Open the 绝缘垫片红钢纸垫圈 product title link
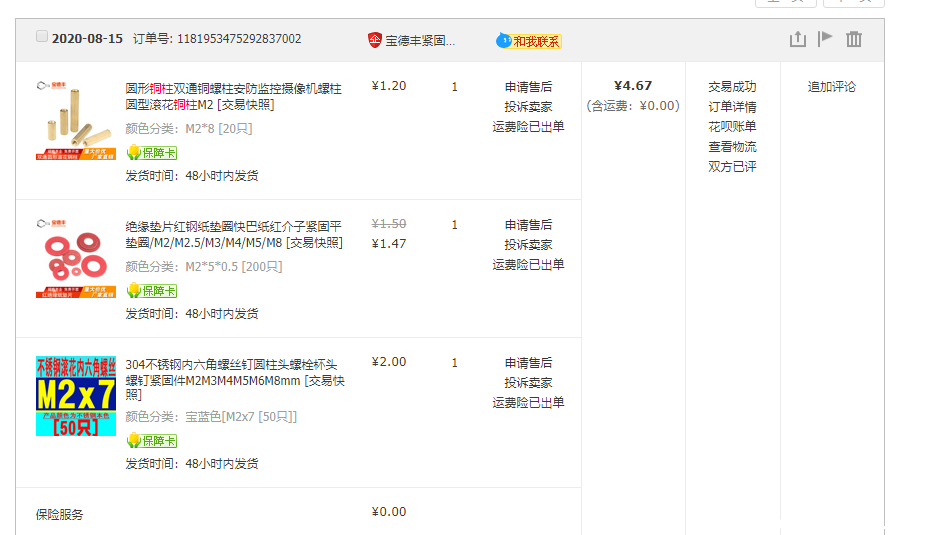Viewport: 943px width, 535px height. pyautogui.click(x=234, y=234)
